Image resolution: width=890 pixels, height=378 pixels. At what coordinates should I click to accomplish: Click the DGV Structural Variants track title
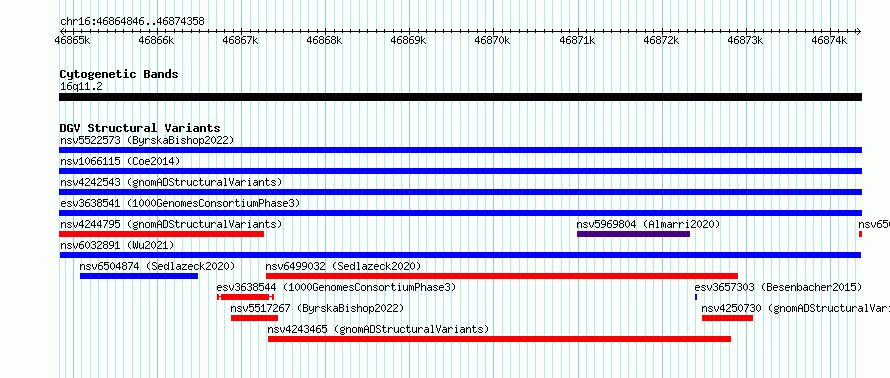click(140, 128)
